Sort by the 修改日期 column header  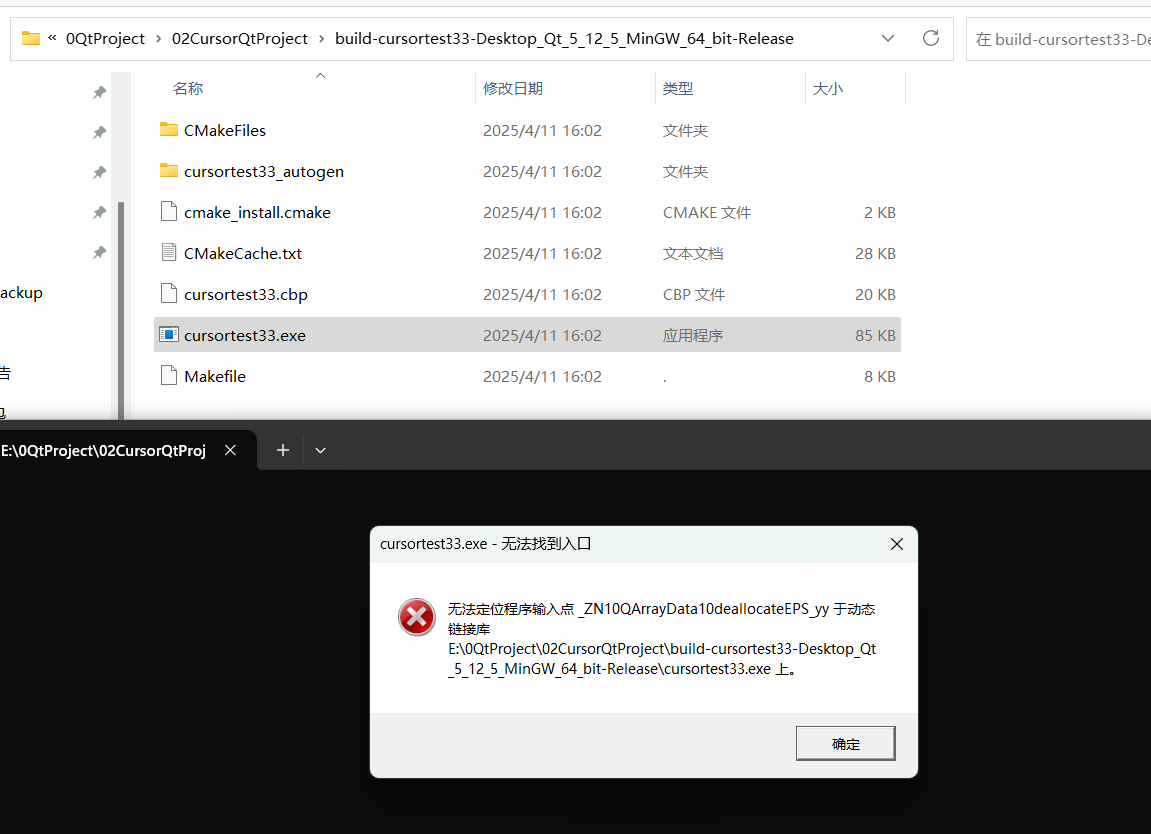[512, 88]
